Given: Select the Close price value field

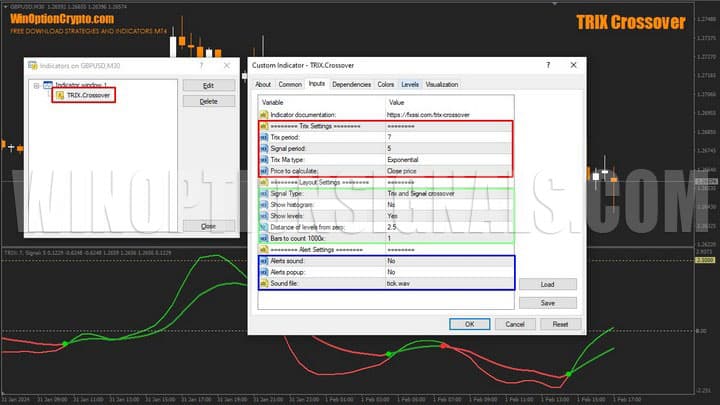Looking at the screenshot, I should [x=403, y=171].
